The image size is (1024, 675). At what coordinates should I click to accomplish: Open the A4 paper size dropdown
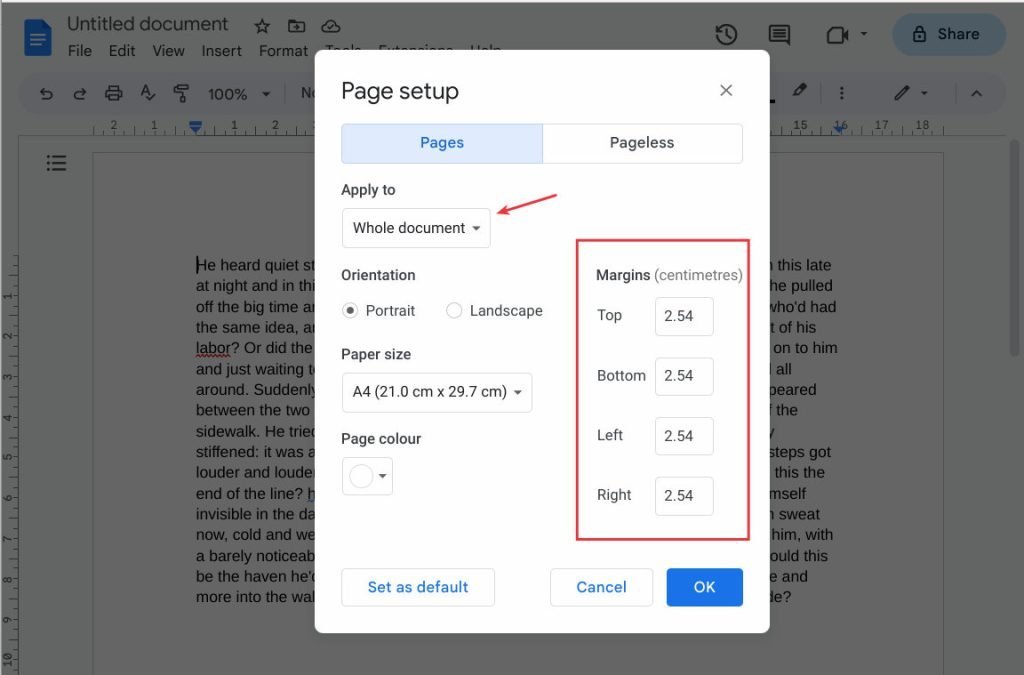pyautogui.click(x=437, y=392)
